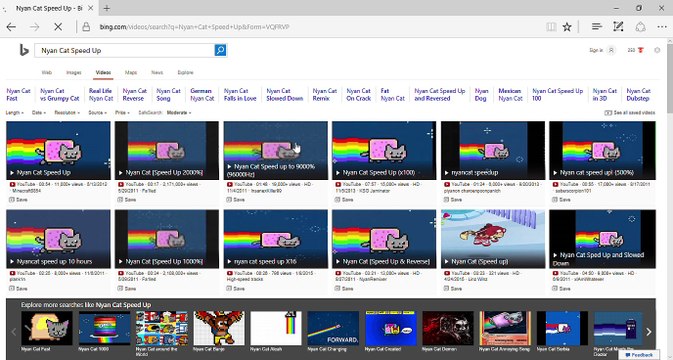Screen dimensions: 673x360
Task: Open the browser More menu
Action: coord(662,27)
